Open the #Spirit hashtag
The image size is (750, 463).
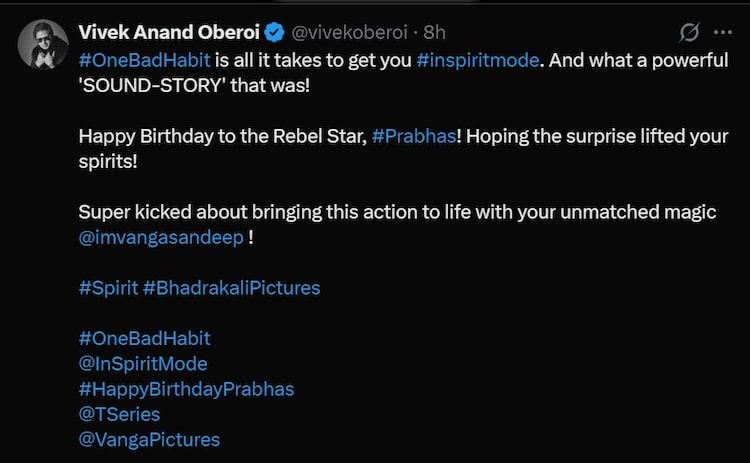click(x=107, y=288)
